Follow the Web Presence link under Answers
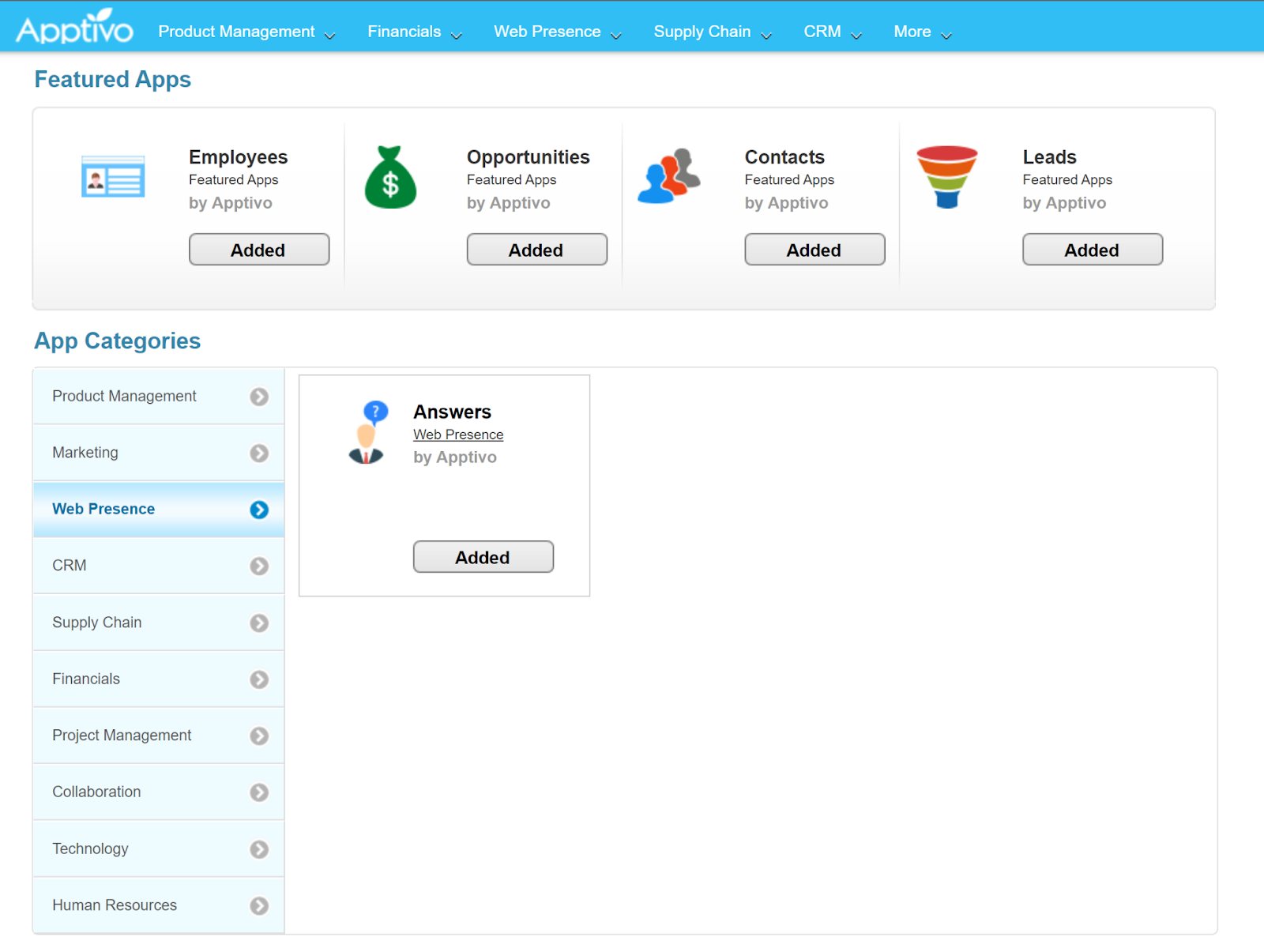This screenshot has width=1264, height=952. pyautogui.click(x=458, y=435)
